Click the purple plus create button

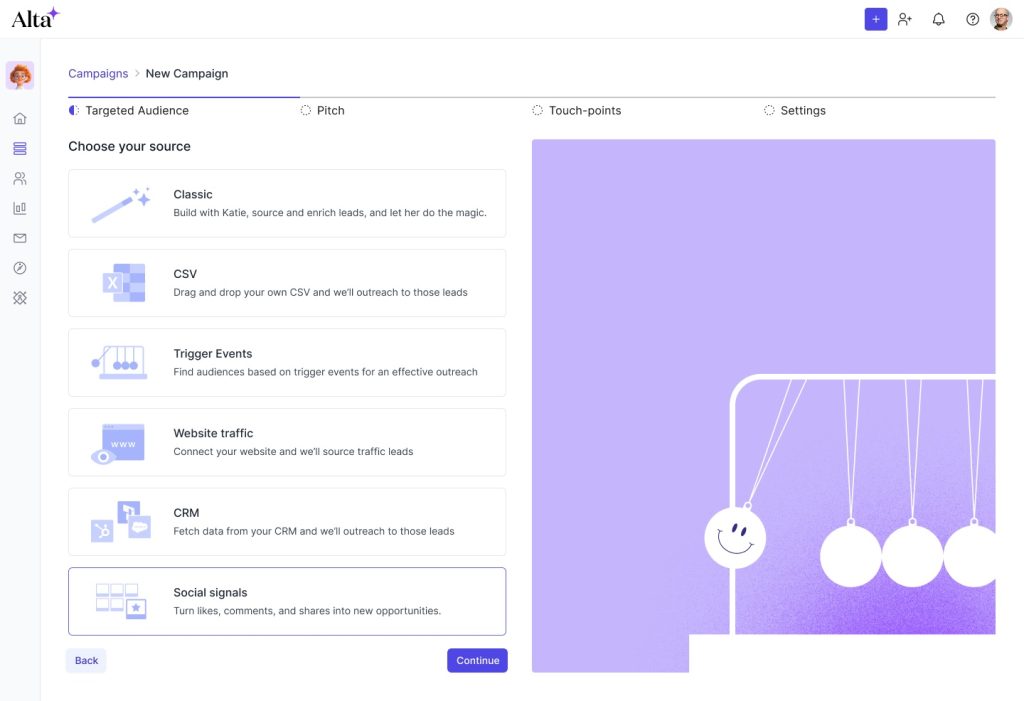875,19
